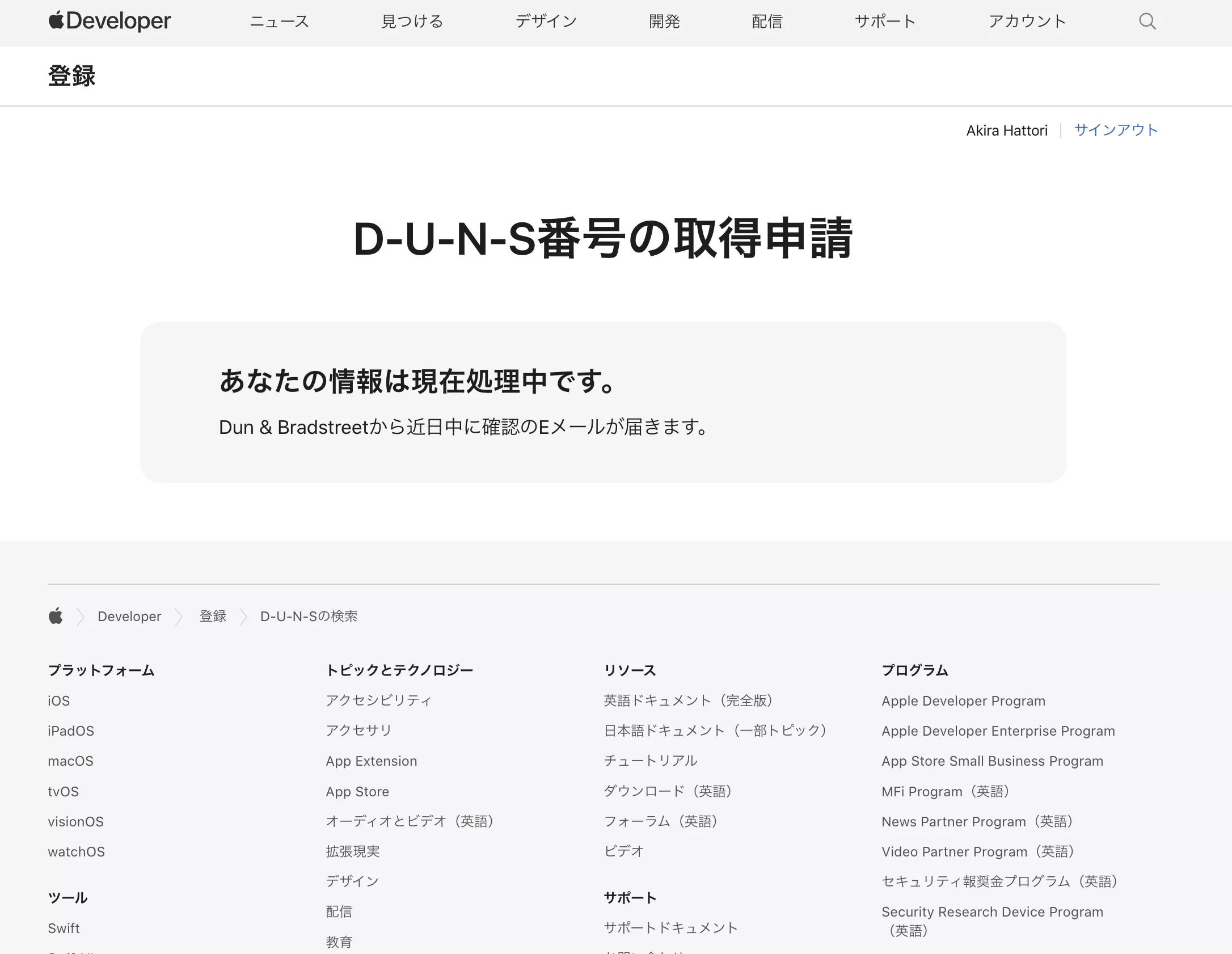Select Swift under ツール
This screenshot has height=954, width=1232.
(x=64, y=928)
